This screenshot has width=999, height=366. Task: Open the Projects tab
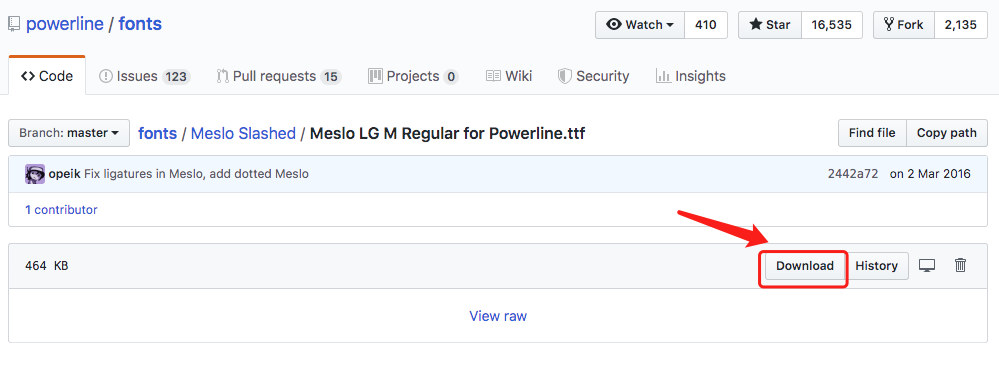click(x=413, y=77)
